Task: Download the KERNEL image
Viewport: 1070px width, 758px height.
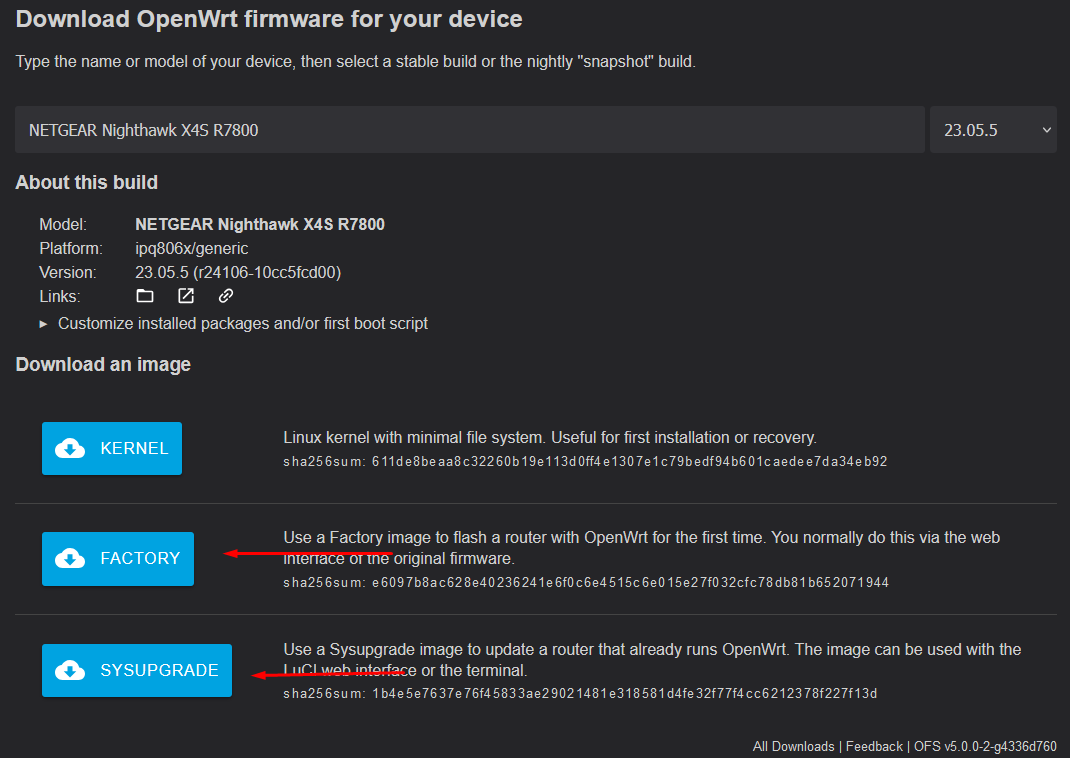Action: coord(112,448)
